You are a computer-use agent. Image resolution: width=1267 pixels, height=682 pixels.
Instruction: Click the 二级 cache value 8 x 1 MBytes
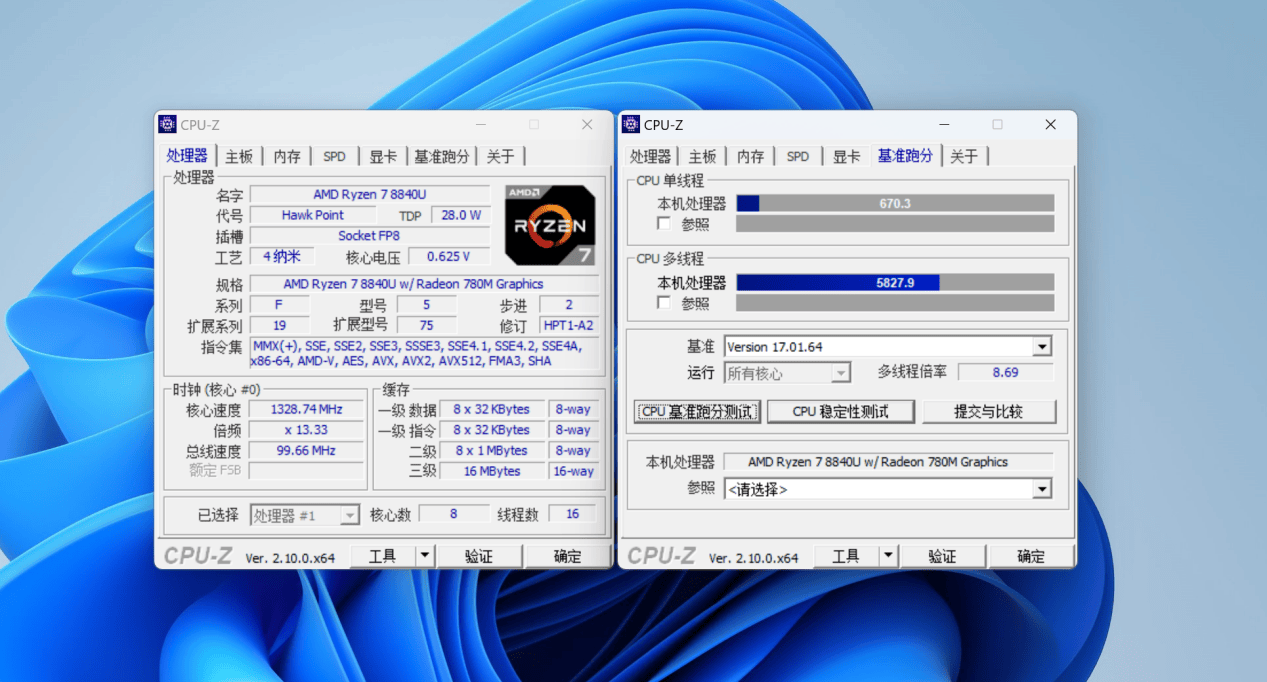pyautogui.click(x=491, y=451)
